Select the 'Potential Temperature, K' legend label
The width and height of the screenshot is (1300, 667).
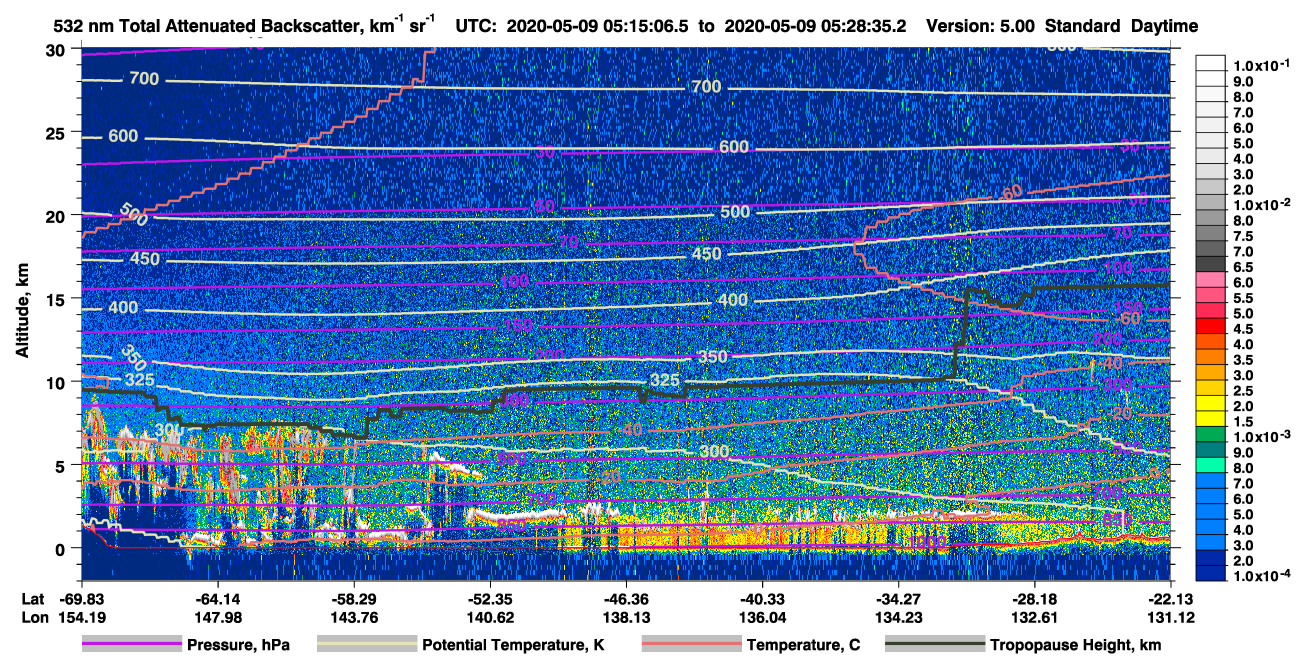tap(513, 645)
